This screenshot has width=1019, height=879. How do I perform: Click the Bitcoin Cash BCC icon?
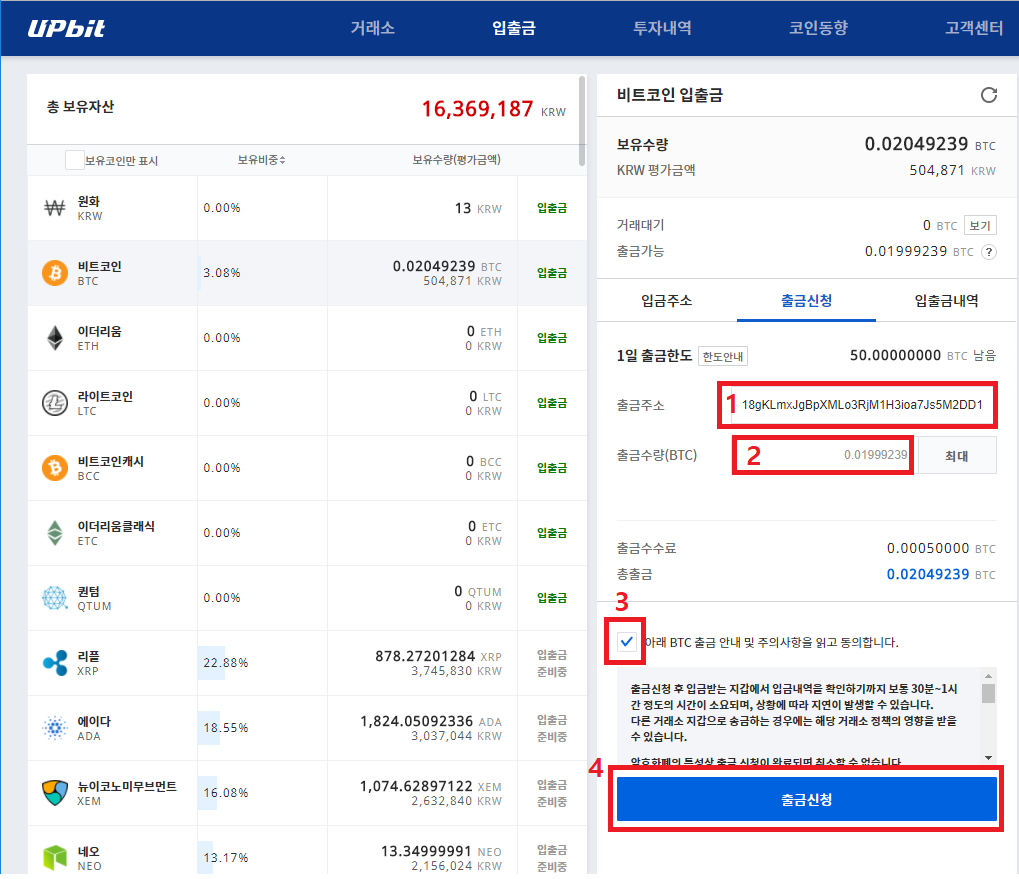55,468
